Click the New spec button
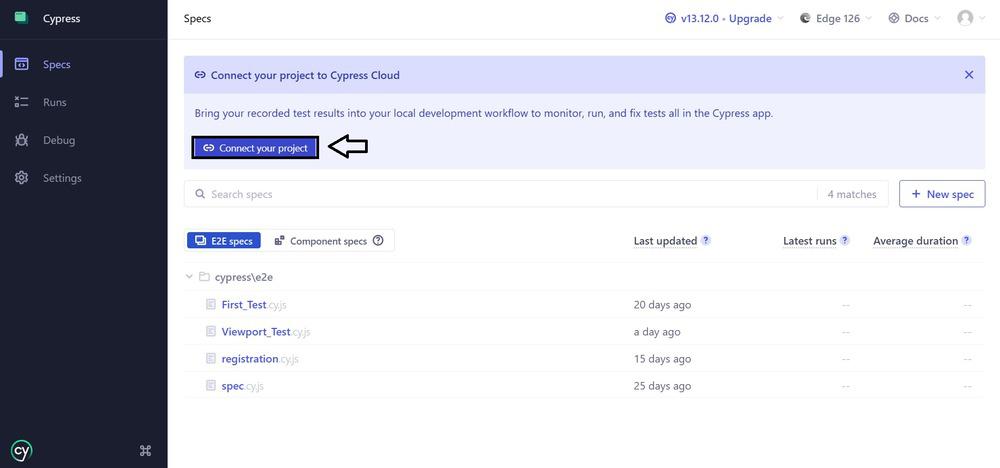This screenshot has height=468, width=1000. tap(942, 194)
